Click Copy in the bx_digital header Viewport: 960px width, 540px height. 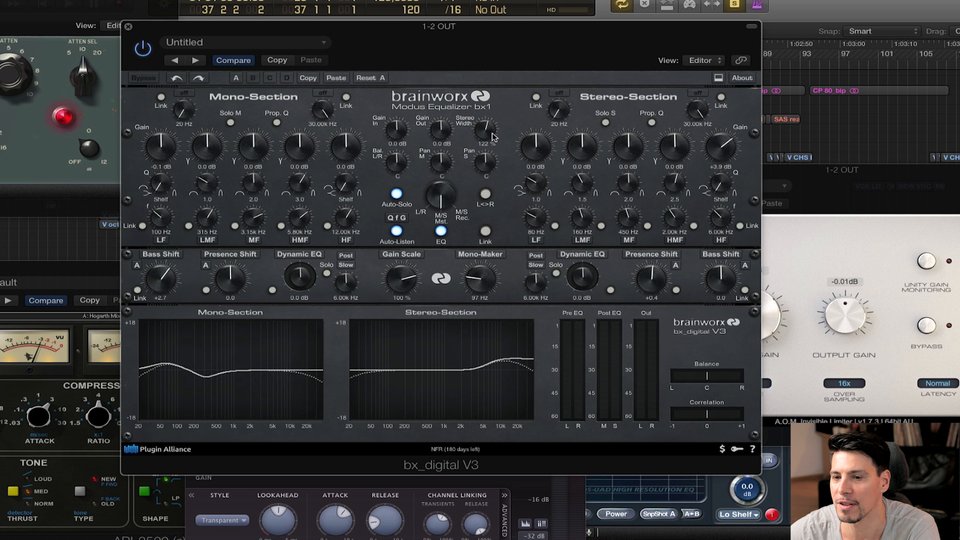click(x=277, y=60)
